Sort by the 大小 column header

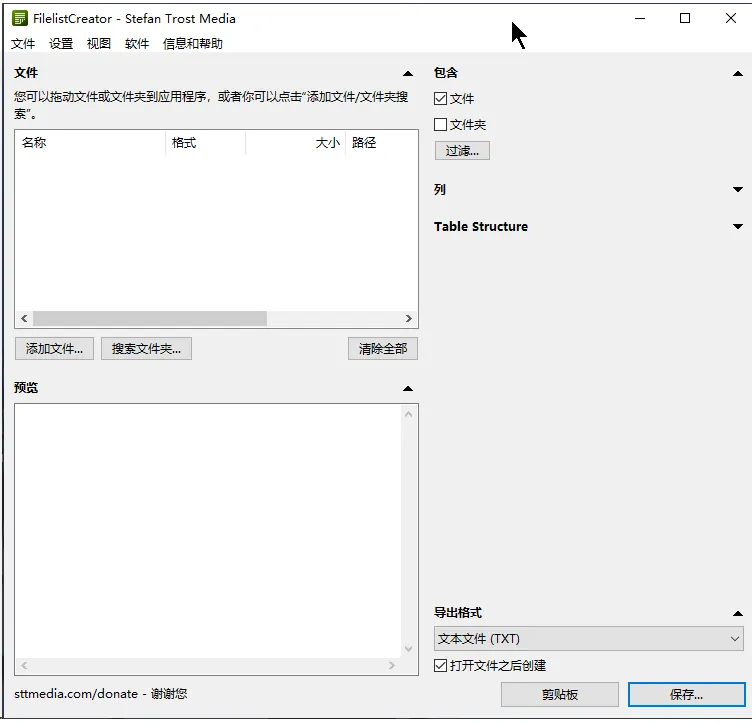click(x=296, y=143)
